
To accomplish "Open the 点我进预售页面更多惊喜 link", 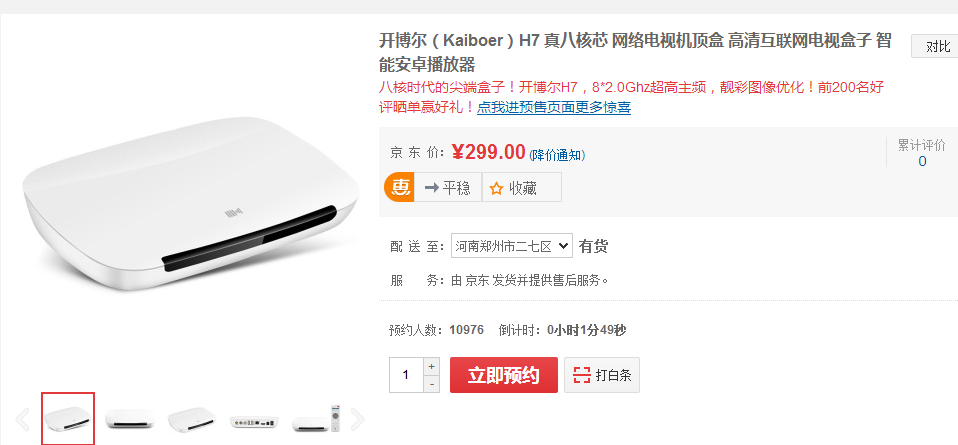I will coord(554,107).
